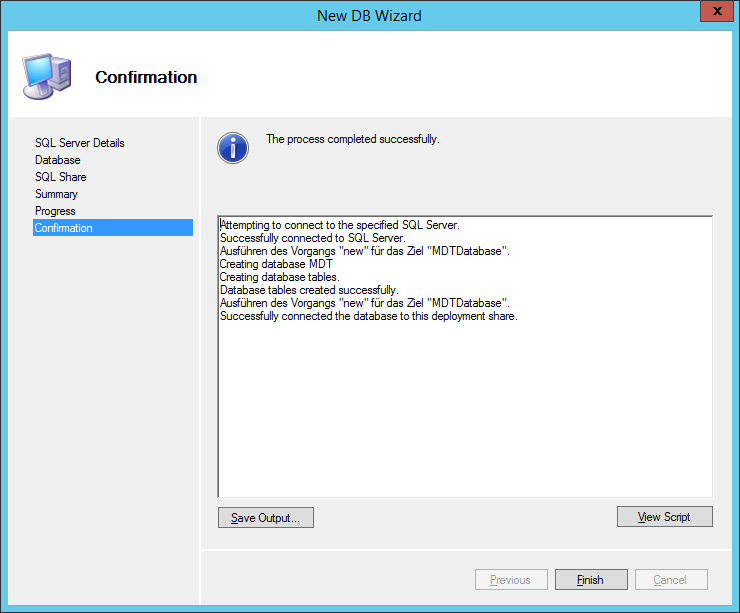This screenshot has height=613, width=740.
Task: Click the Confirmation page heading
Action: (146, 77)
